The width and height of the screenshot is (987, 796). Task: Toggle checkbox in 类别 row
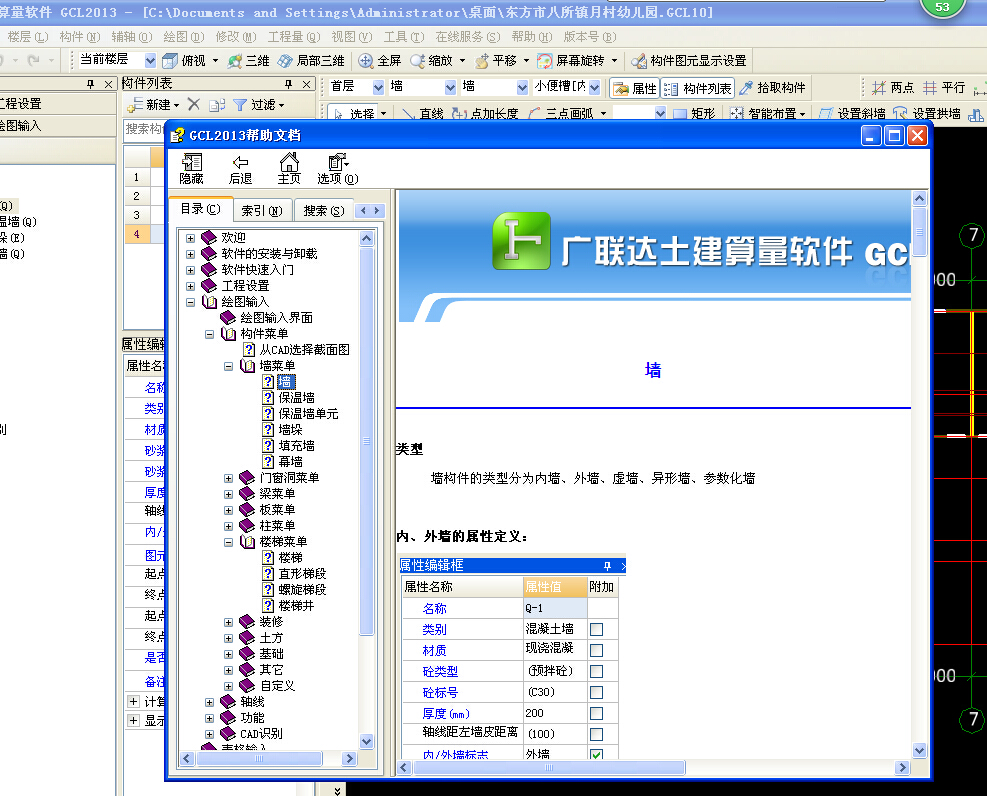pos(596,629)
